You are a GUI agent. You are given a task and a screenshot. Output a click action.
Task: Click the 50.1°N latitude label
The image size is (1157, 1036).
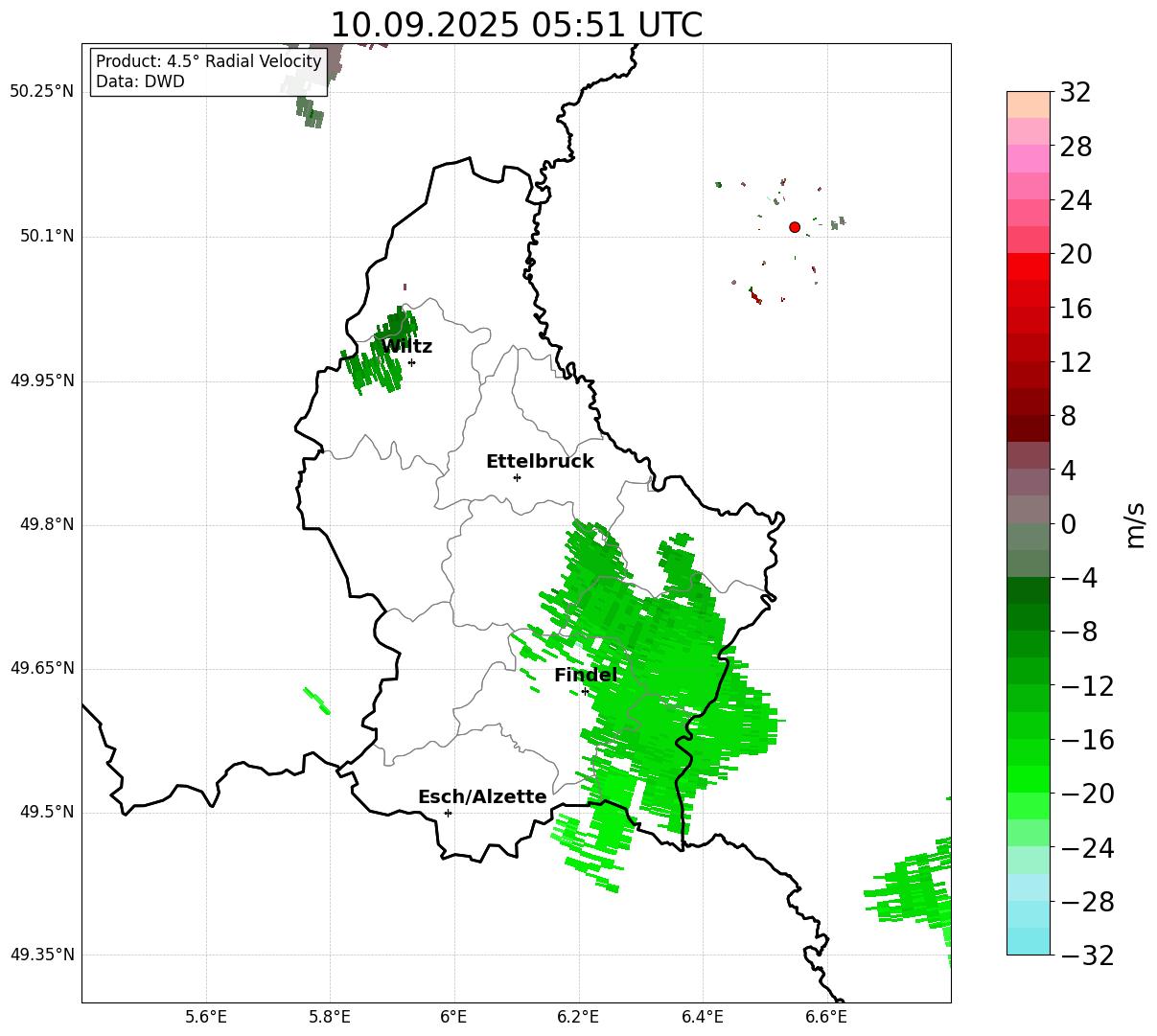point(47,236)
